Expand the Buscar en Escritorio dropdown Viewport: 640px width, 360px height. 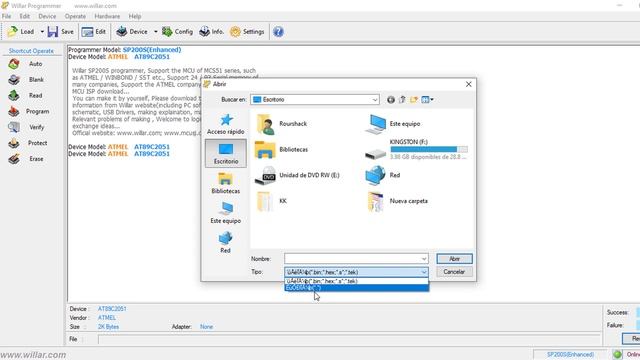pos(375,100)
